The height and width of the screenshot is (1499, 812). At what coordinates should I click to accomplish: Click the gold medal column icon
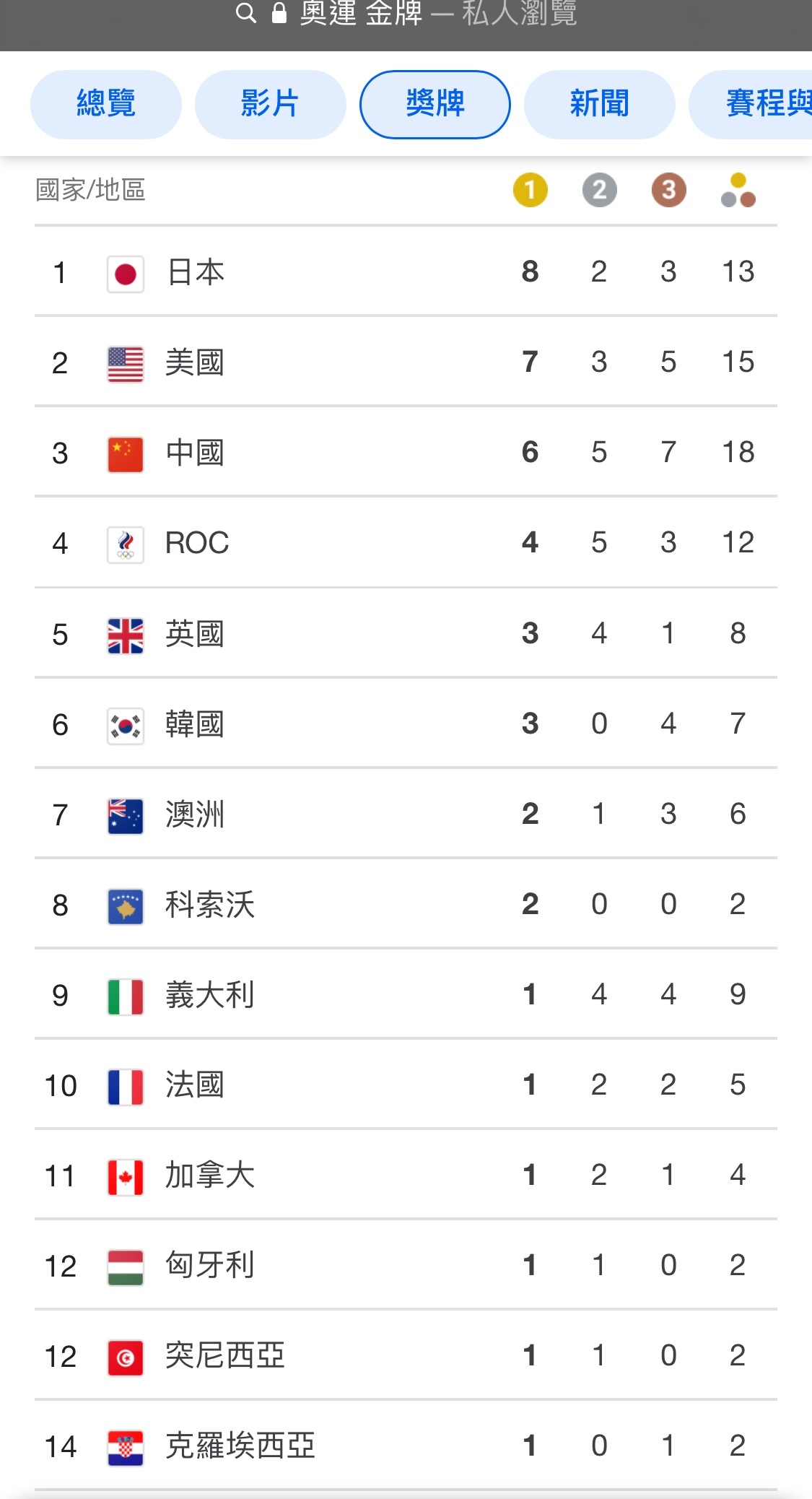click(531, 191)
